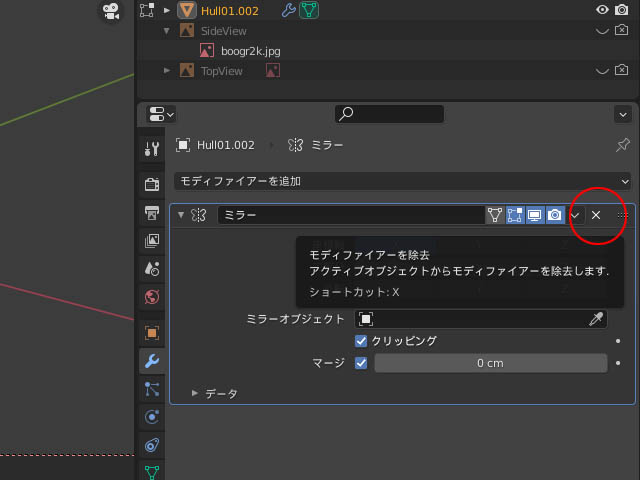The width and height of the screenshot is (640, 480).
Task: Adjust the マージ 0 cm distance slider
Action: (x=491, y=363)
